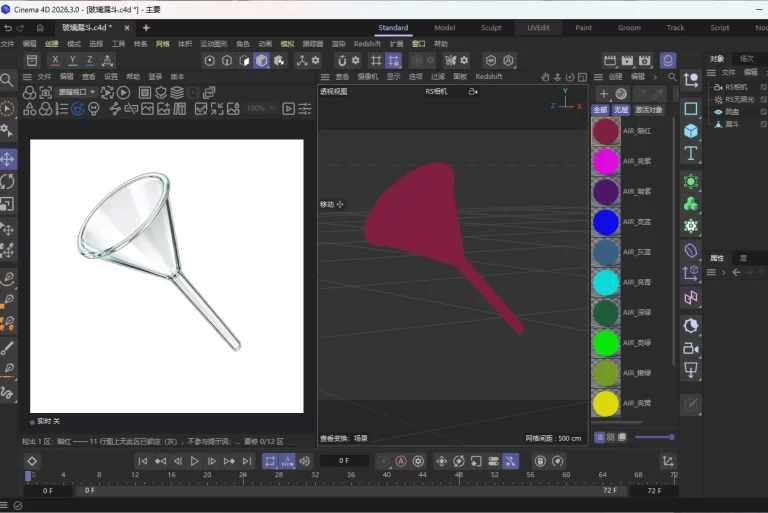Open the Redshift menu in main menu bar

367,44
